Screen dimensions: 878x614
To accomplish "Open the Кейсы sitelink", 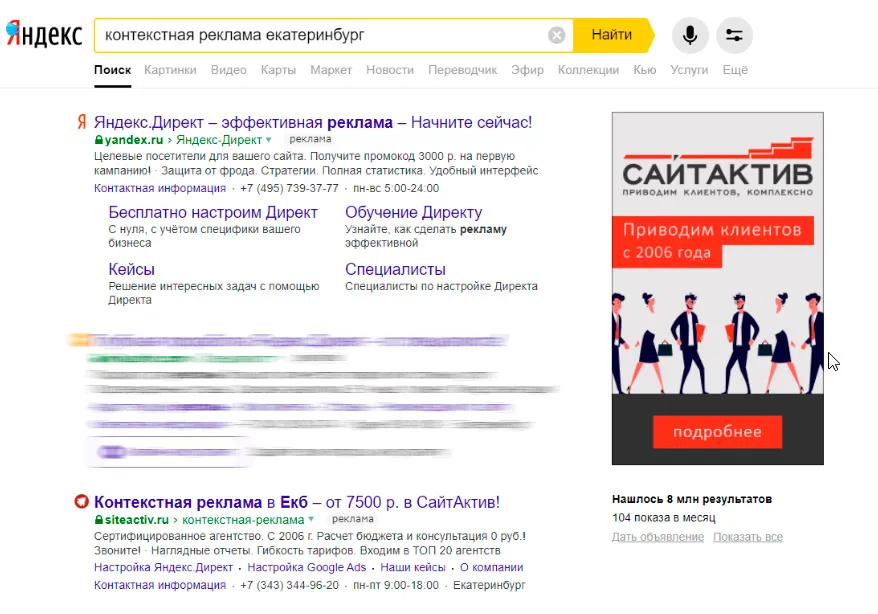I will [x=131, y=269].
